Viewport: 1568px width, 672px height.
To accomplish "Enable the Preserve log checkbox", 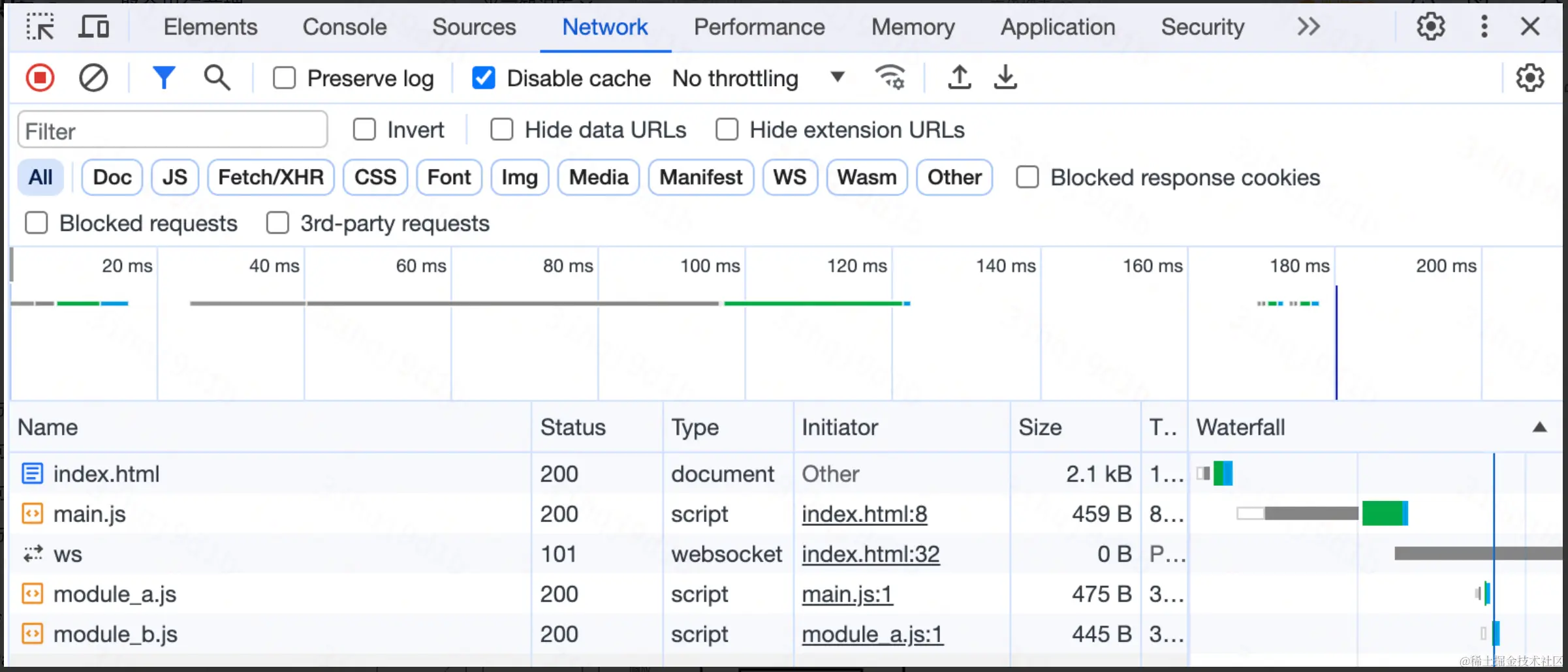I will coord(285,78).
